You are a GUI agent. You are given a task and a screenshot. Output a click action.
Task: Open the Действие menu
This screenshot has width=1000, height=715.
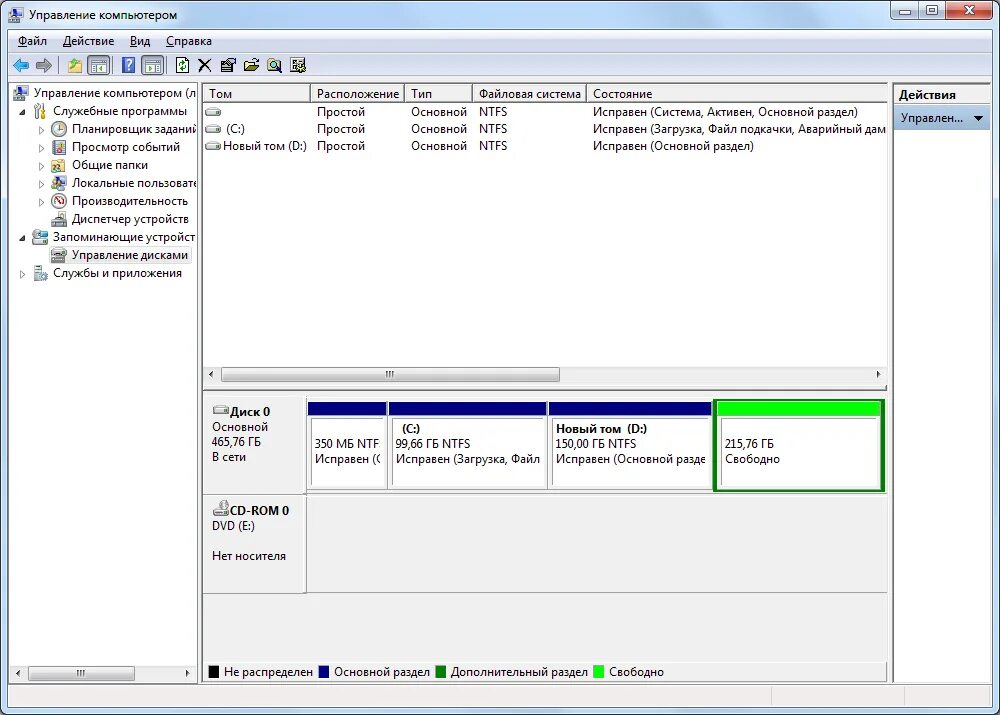(x=88, y=41)
